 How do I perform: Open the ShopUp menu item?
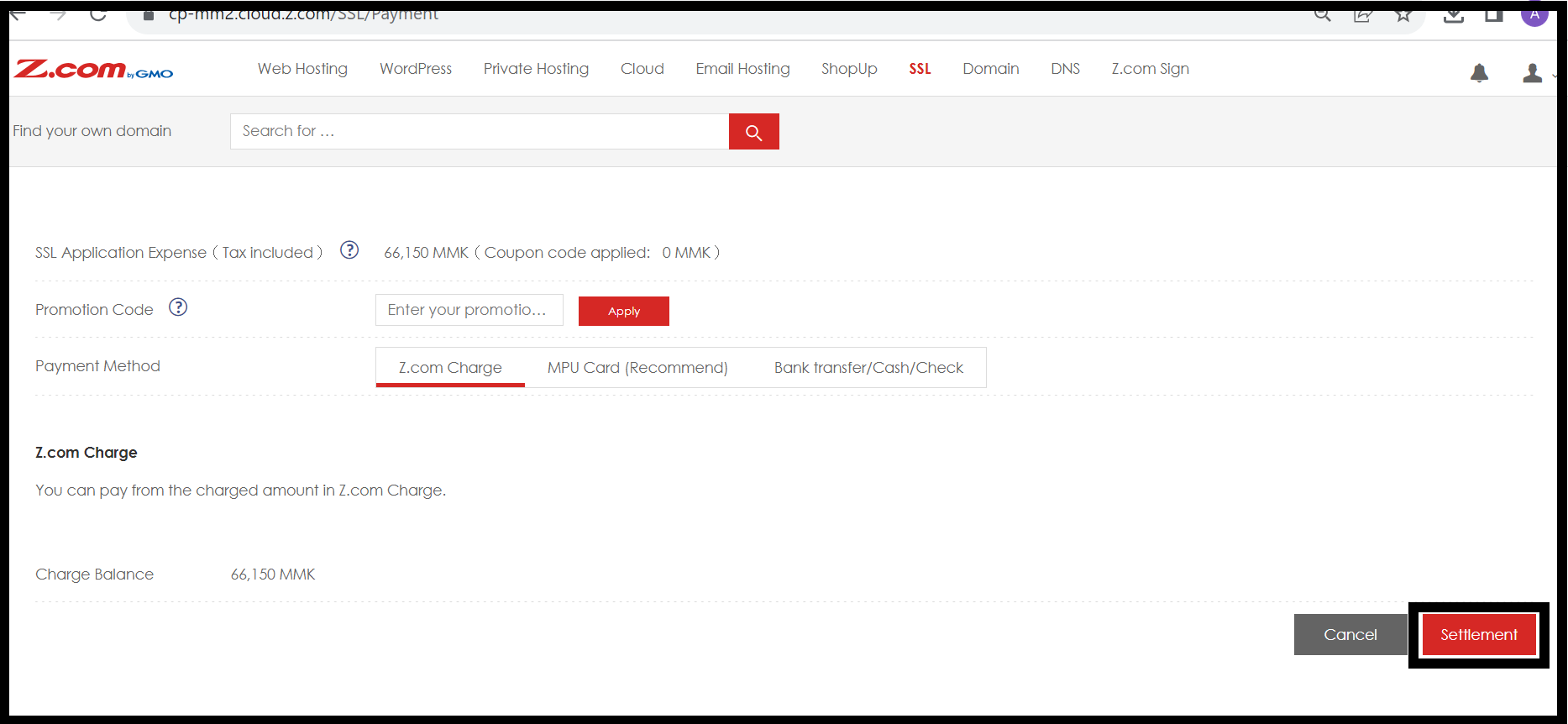pos(849,69)
